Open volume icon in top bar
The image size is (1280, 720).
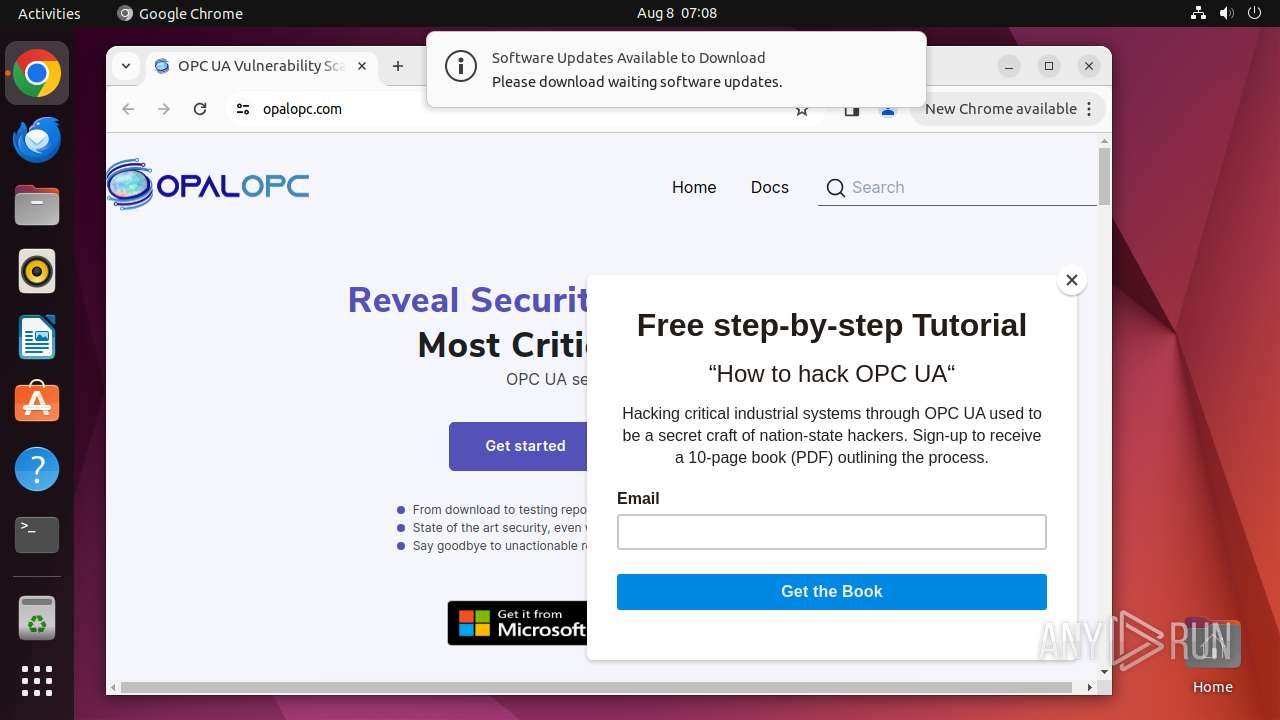[x=1227, y=13]
